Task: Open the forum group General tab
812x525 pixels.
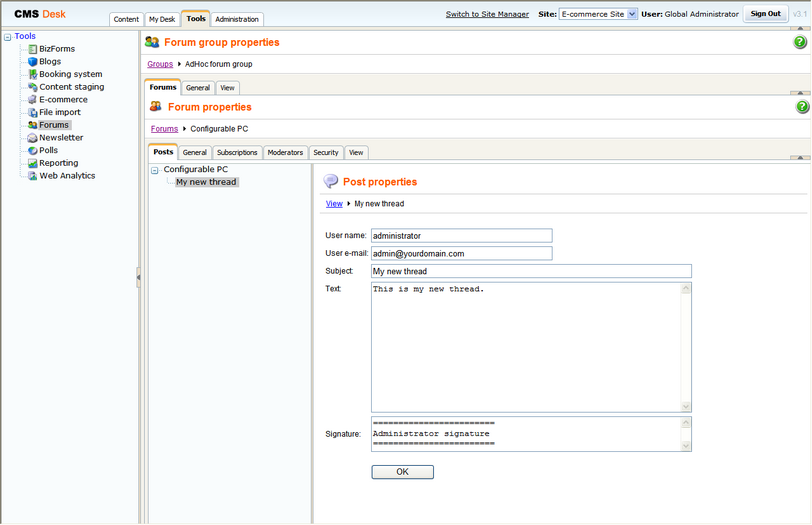Action: pyautogui.click(x=198, y=88)
